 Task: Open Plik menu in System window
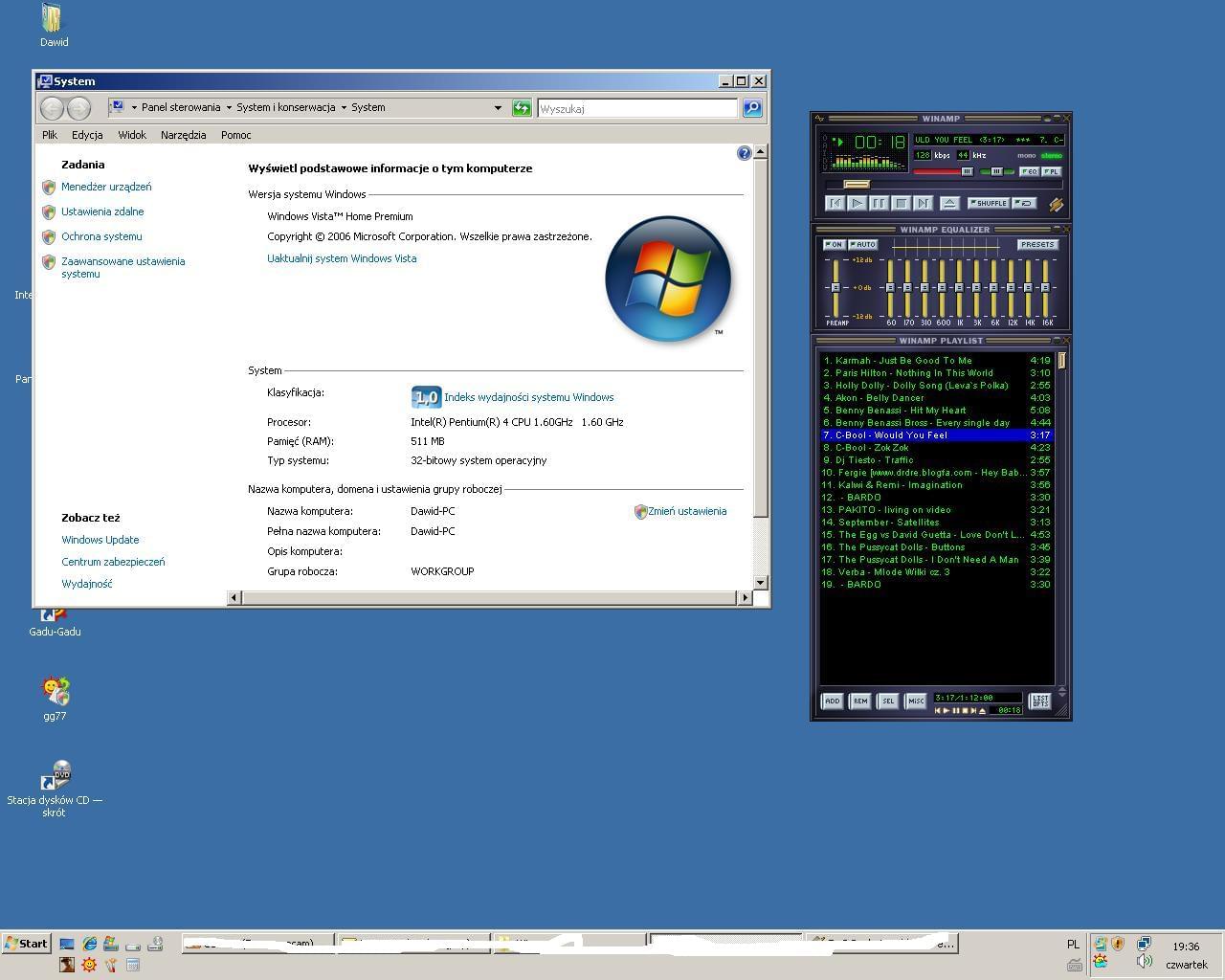(50, 135)
